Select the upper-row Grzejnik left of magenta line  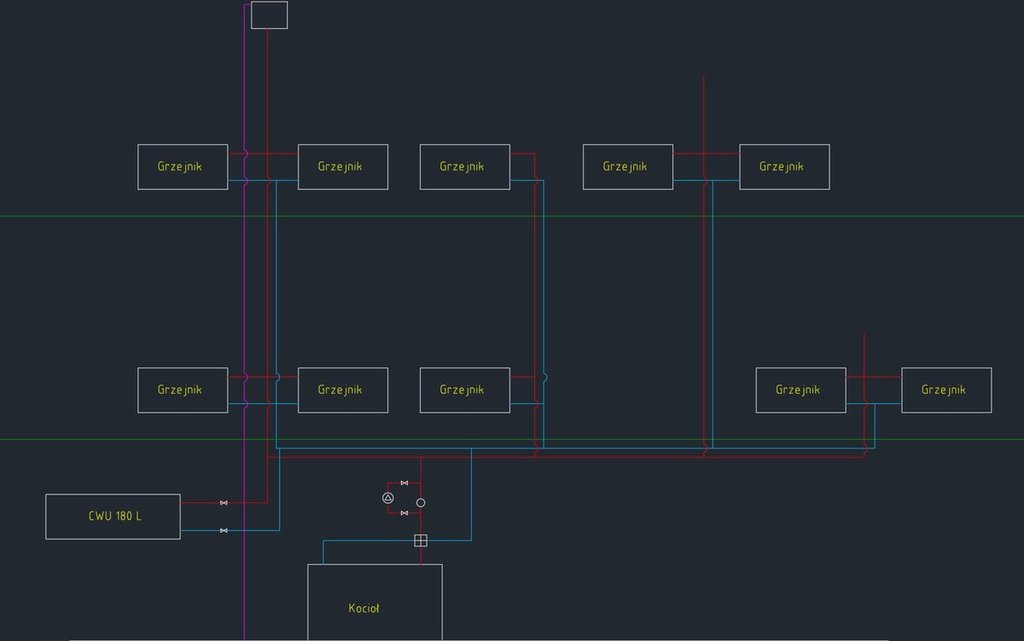182,167
